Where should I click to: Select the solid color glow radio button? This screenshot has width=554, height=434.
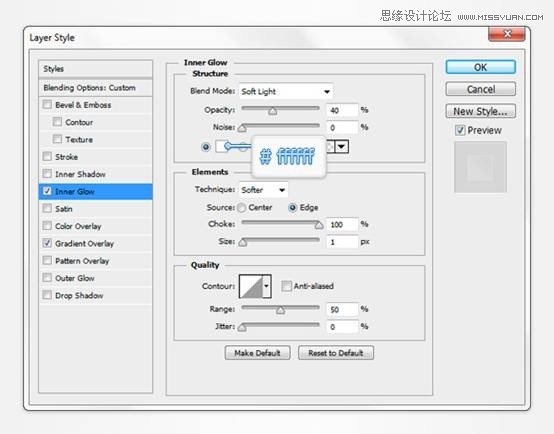[x=206, y=147]
